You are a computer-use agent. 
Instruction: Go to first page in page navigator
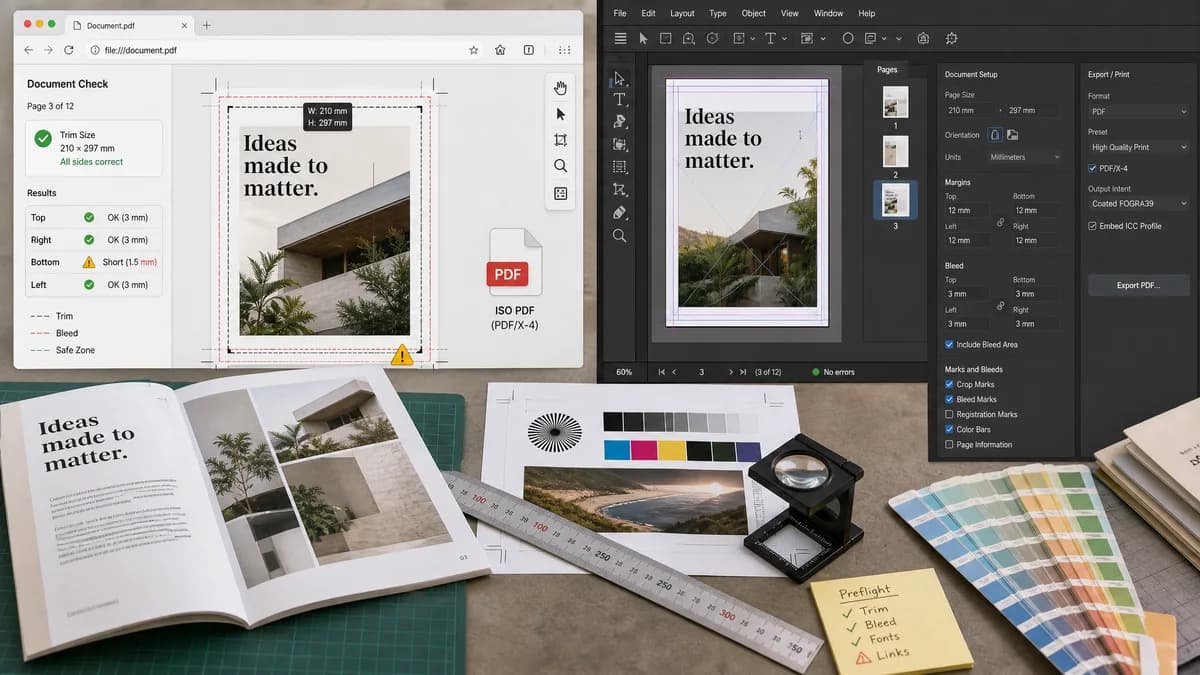[662, 372]
